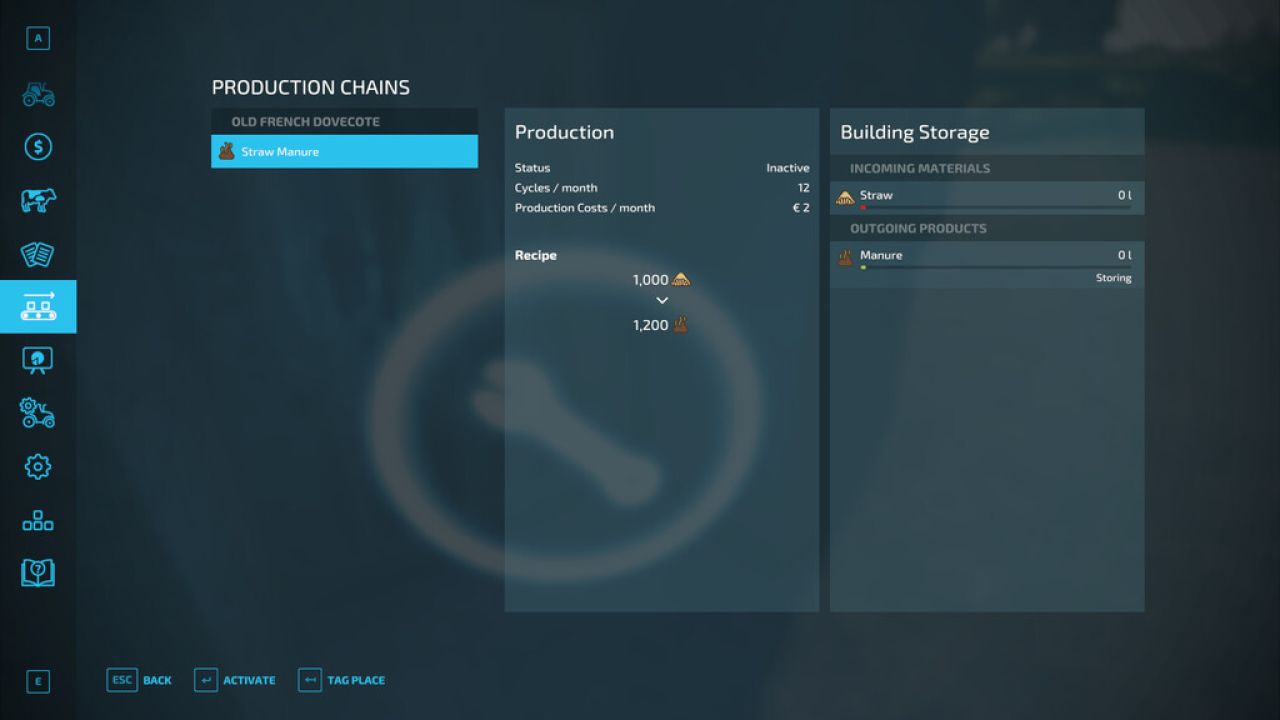Click the PRODUCTION CHAINS page title
The height and width of the screenshot is (720, 1280).
311,88
